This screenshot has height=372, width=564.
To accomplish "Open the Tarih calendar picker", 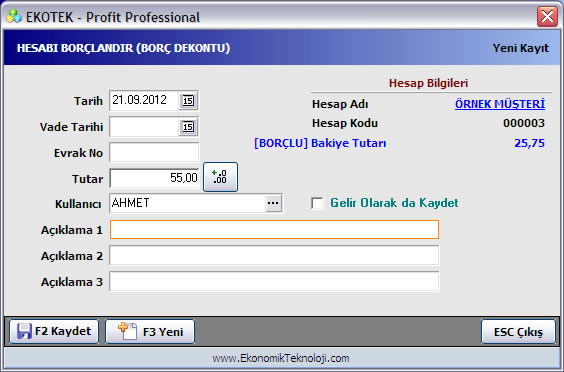I will pos(188,100).
